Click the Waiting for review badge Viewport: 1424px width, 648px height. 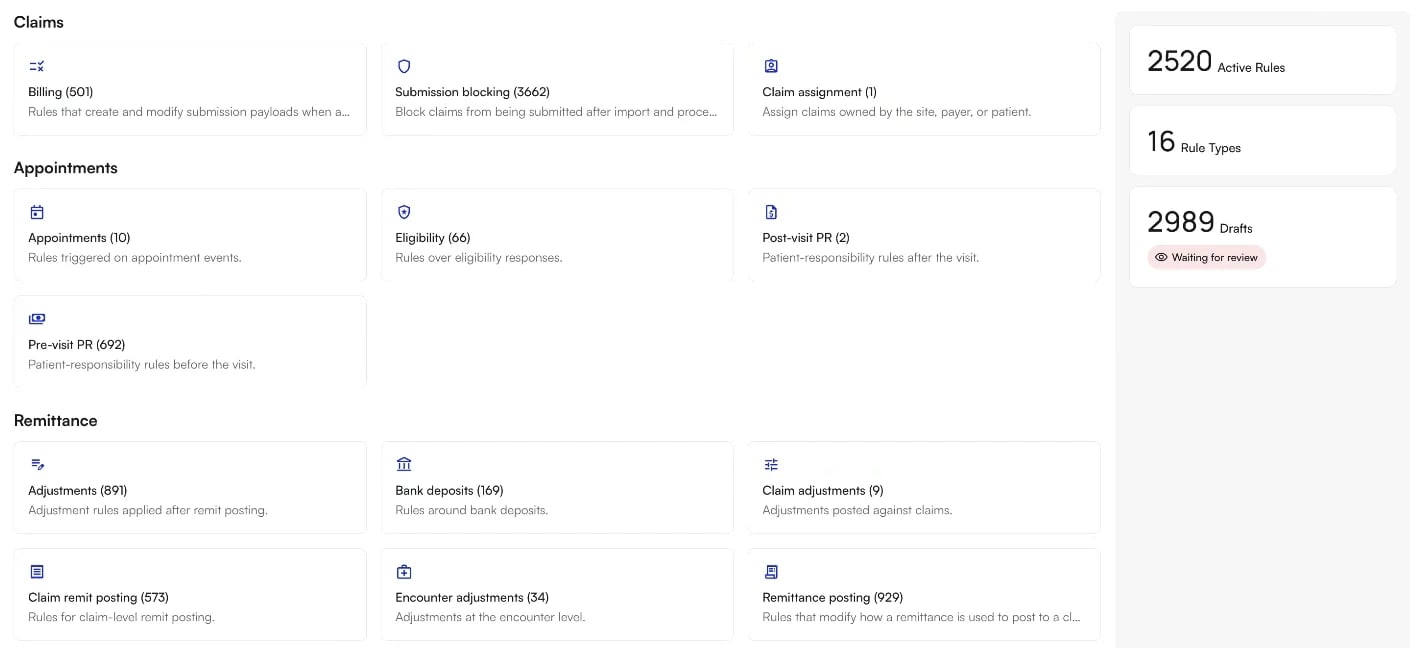[x=1207, y=257]
